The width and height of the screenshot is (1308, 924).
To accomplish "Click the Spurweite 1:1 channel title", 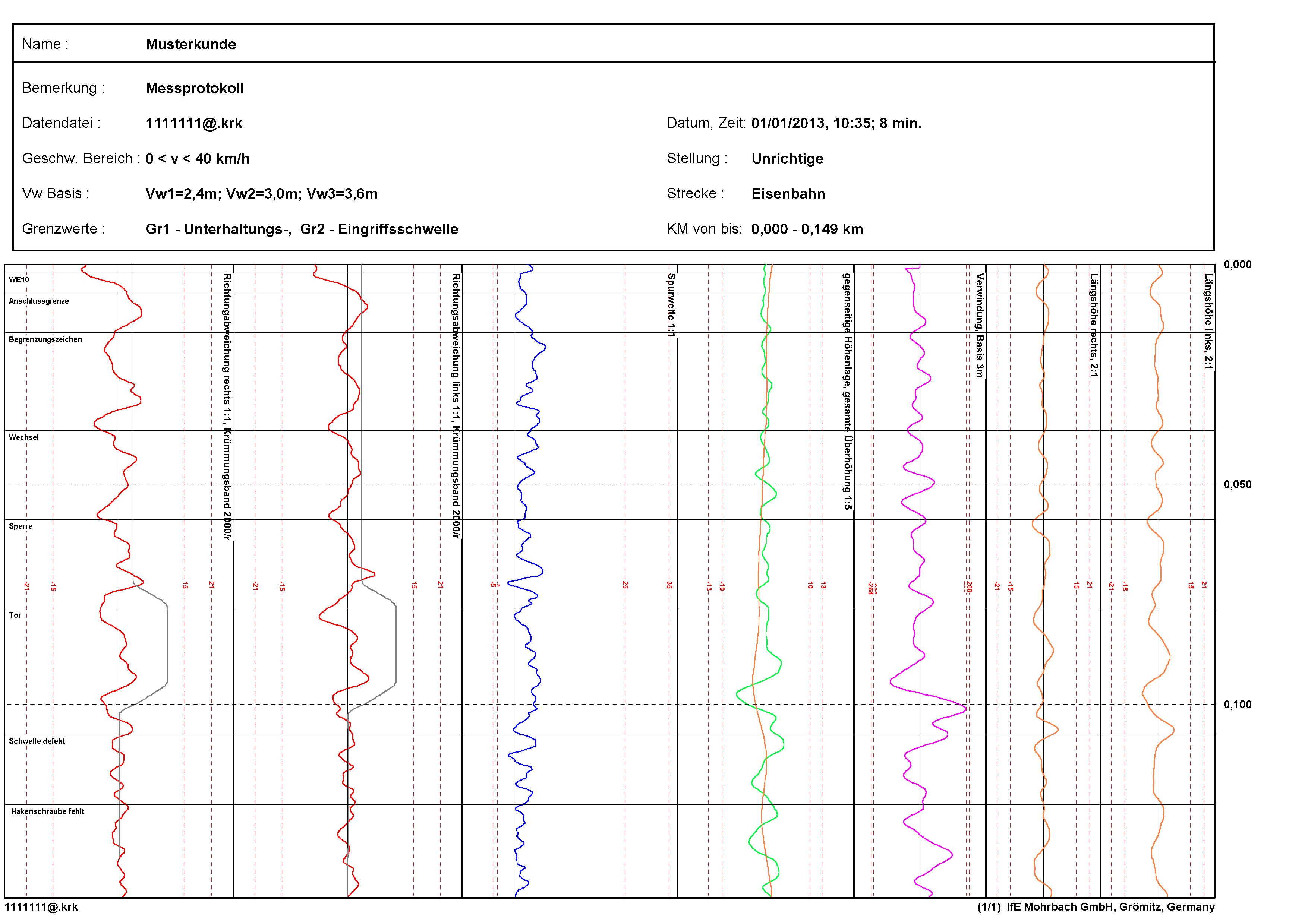I will click(x=671, y=305).
